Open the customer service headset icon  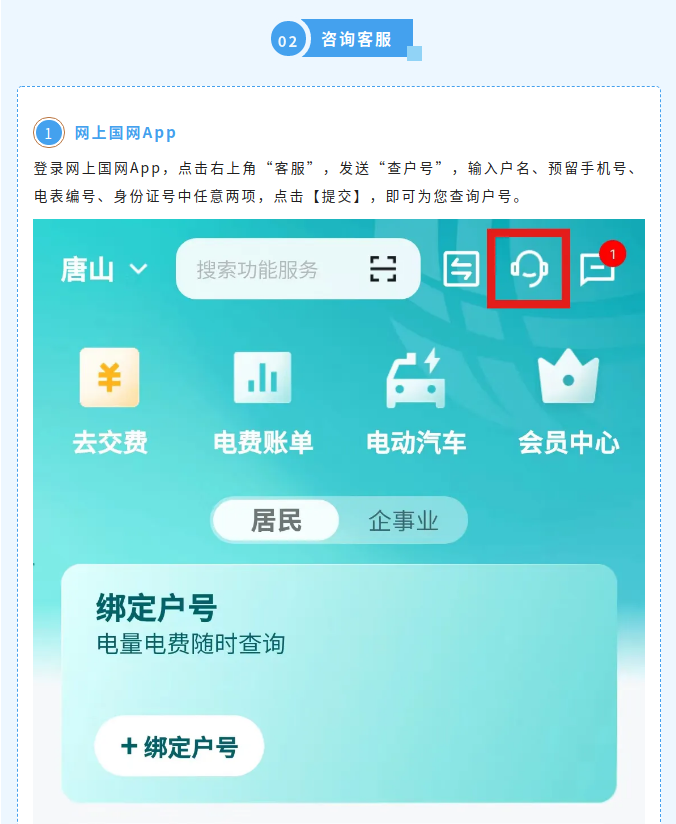(x=529, y=269)
